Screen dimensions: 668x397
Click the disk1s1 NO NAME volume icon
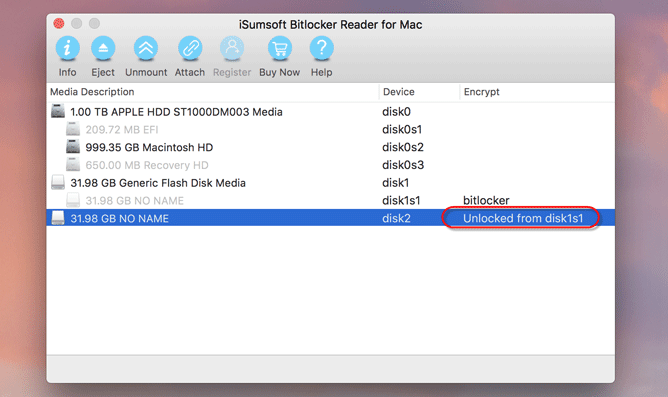[x=73, y=200]
